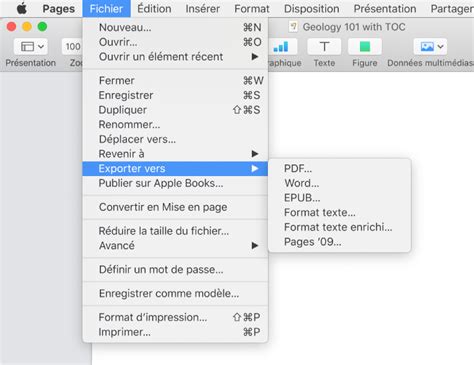Open the Données multimédias media dropdown
The width and height of the screenshot is (474, 365).
tap(430, 47)
